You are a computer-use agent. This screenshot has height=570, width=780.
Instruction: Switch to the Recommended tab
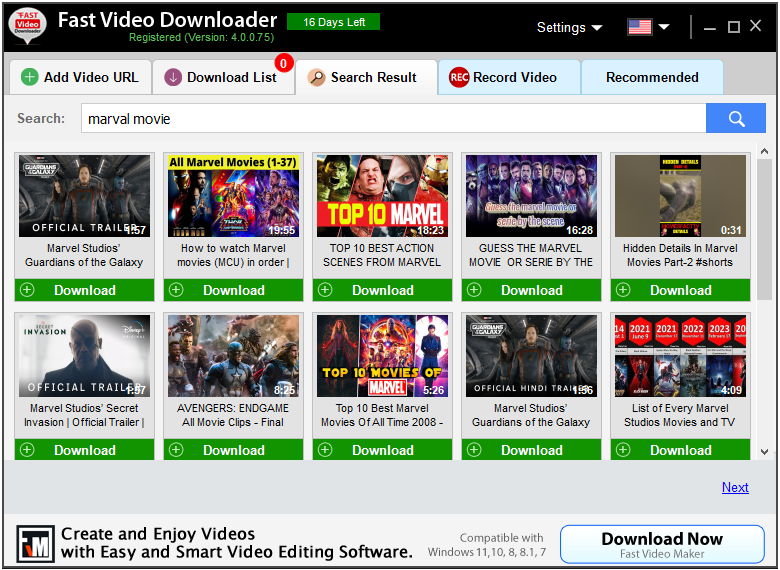coord(652,77)
